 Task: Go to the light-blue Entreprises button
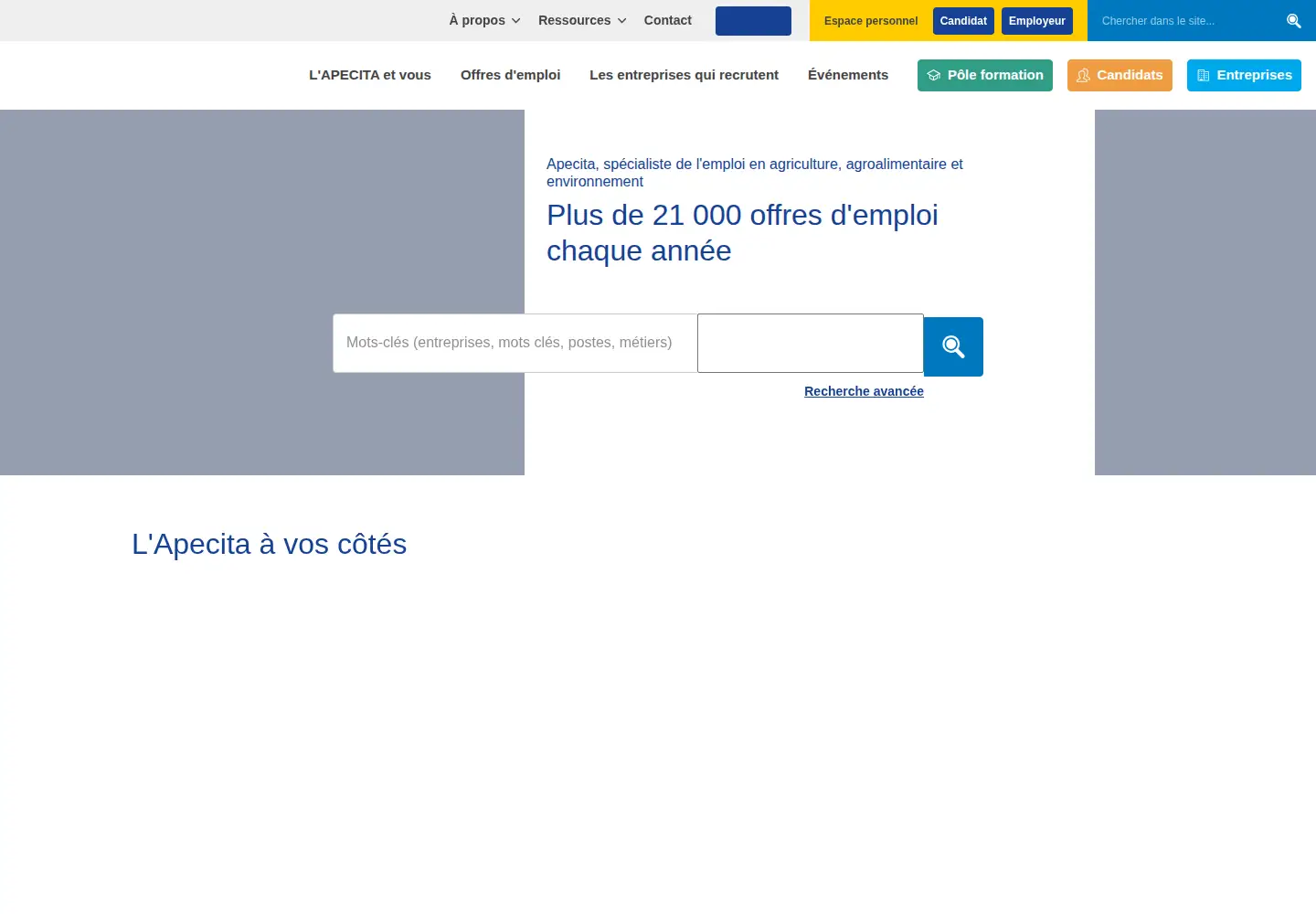pos(1244,75)
